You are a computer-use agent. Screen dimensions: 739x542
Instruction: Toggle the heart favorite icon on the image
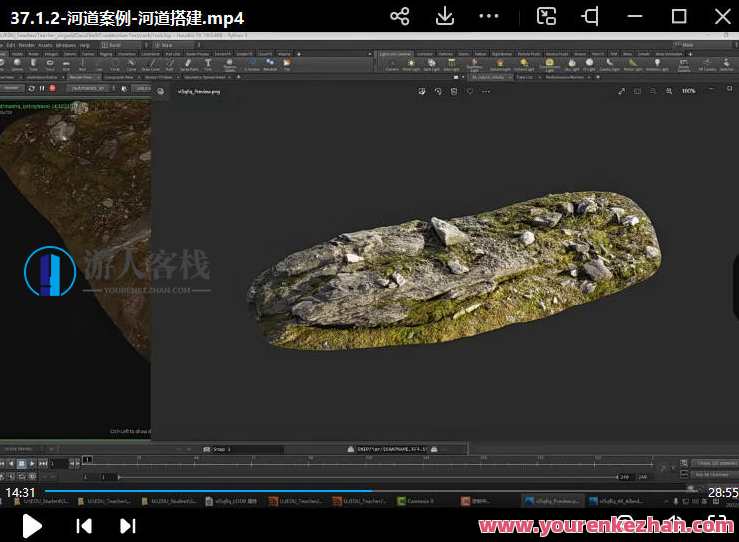click(470, 92)
